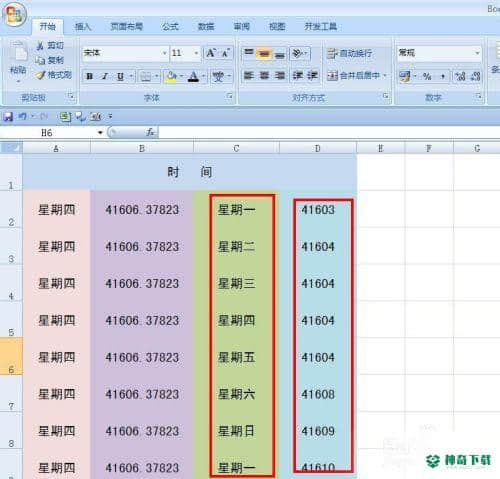Open the font name dropdown
The width and height of the screenshot is (500, 479).
tap(165, 53)
